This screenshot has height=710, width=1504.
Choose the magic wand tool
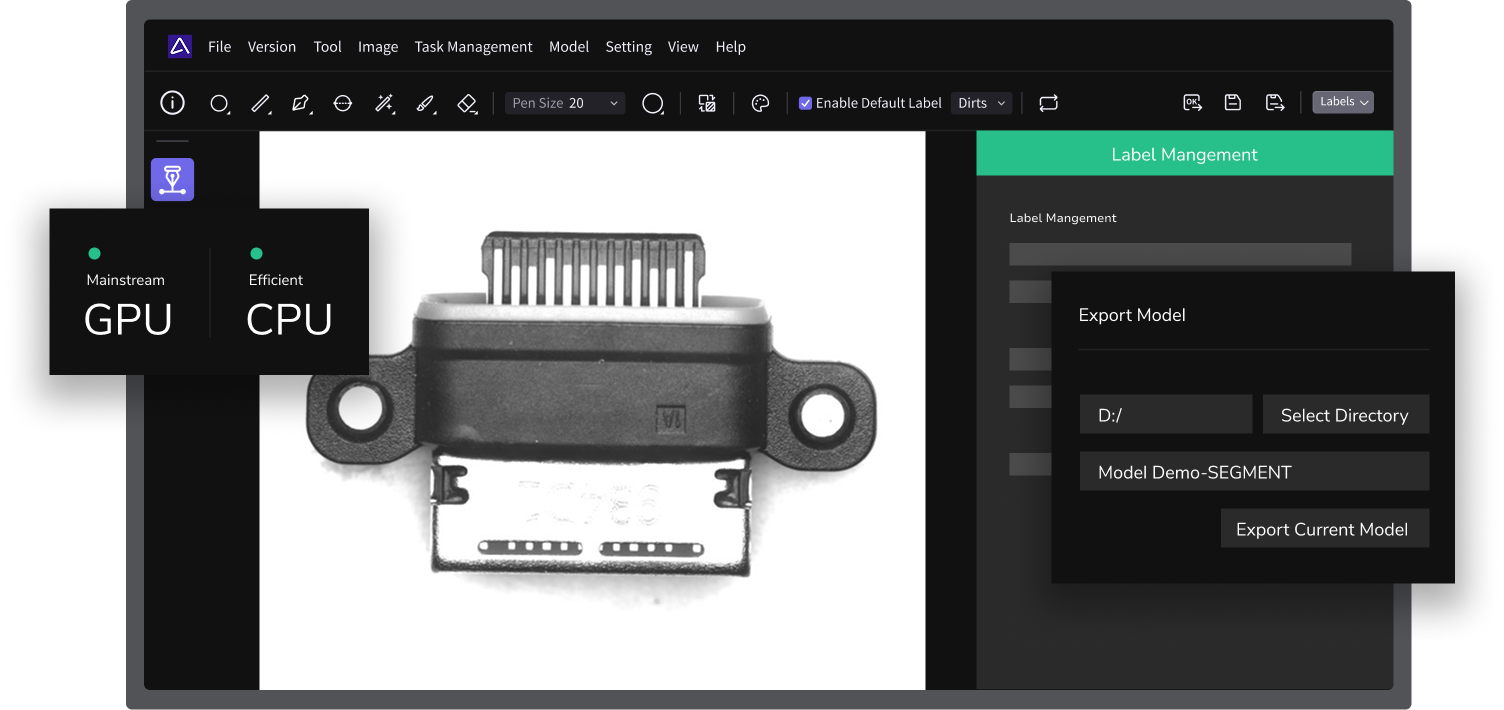384,103
